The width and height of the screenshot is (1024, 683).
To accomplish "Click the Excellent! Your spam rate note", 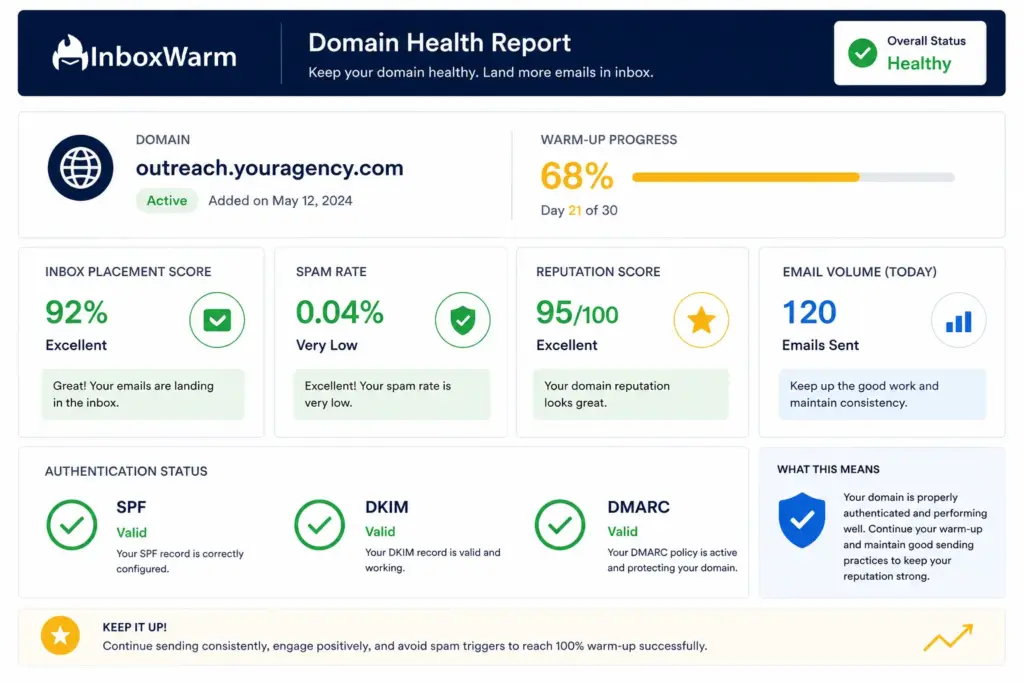I will (x=392, y=394).
